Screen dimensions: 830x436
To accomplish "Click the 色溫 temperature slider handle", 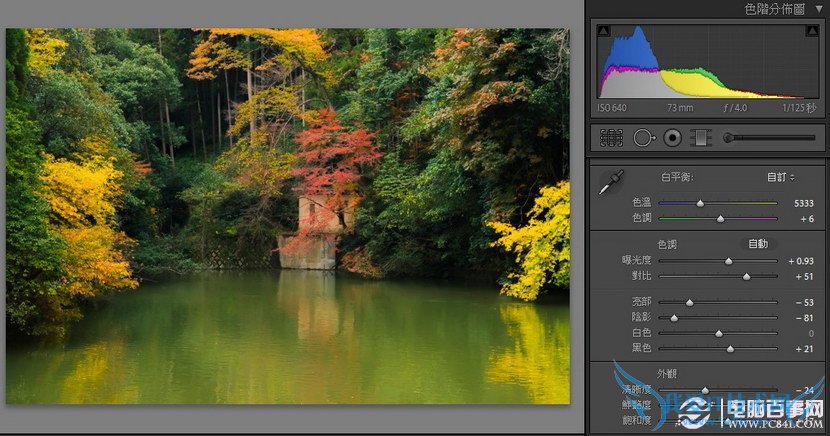I will pyautogui.click(x=700, y=203).
